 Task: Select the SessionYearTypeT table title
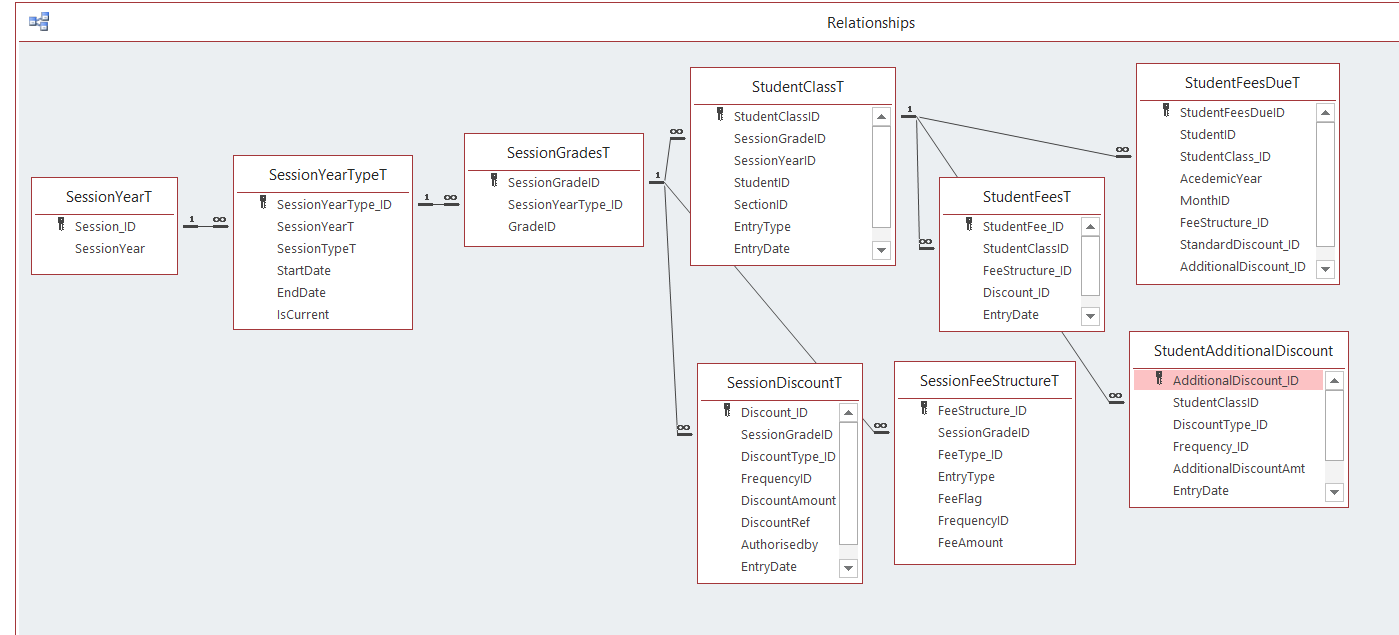327,175
